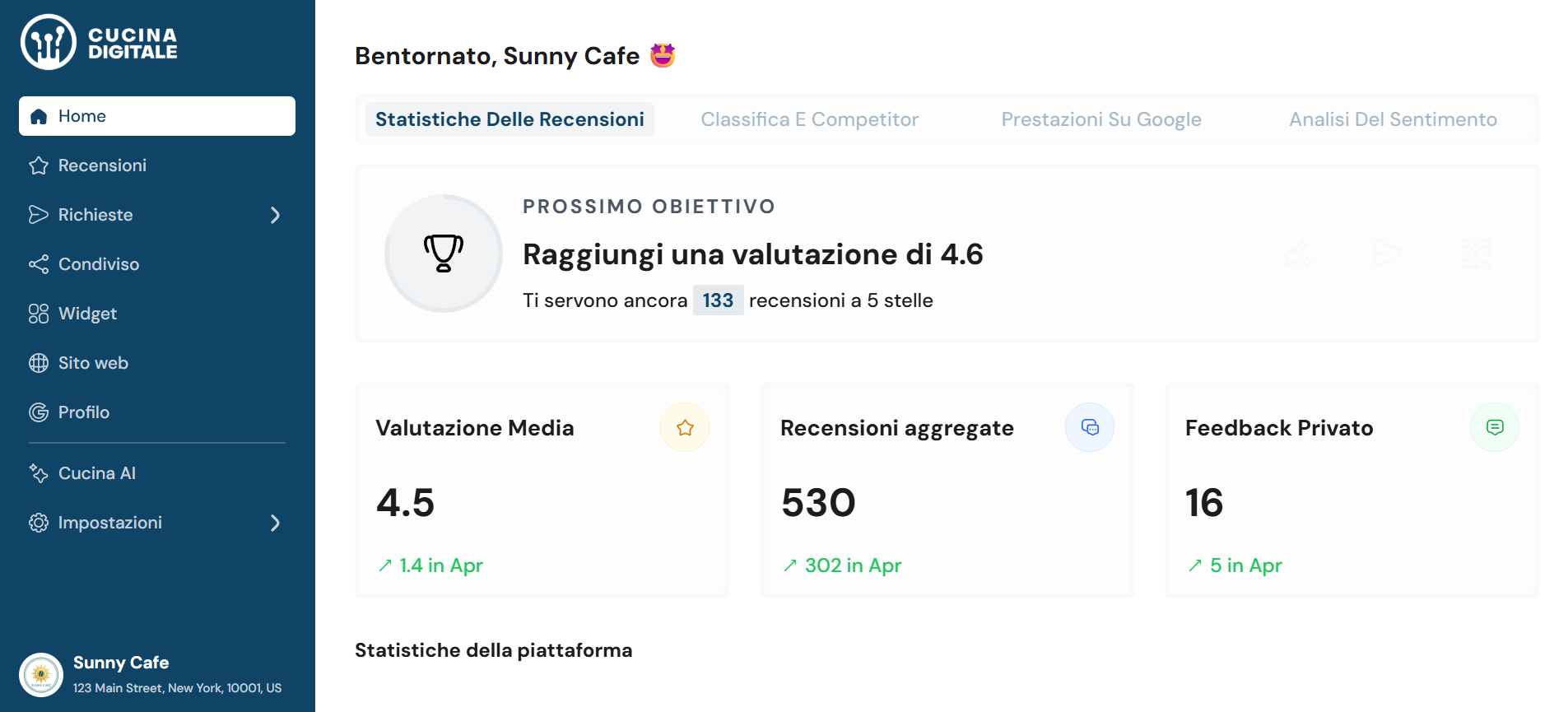Click the star icon on Valutazione Media
Viewport: 1568px width, 712px height.
(x=685, y=427)
